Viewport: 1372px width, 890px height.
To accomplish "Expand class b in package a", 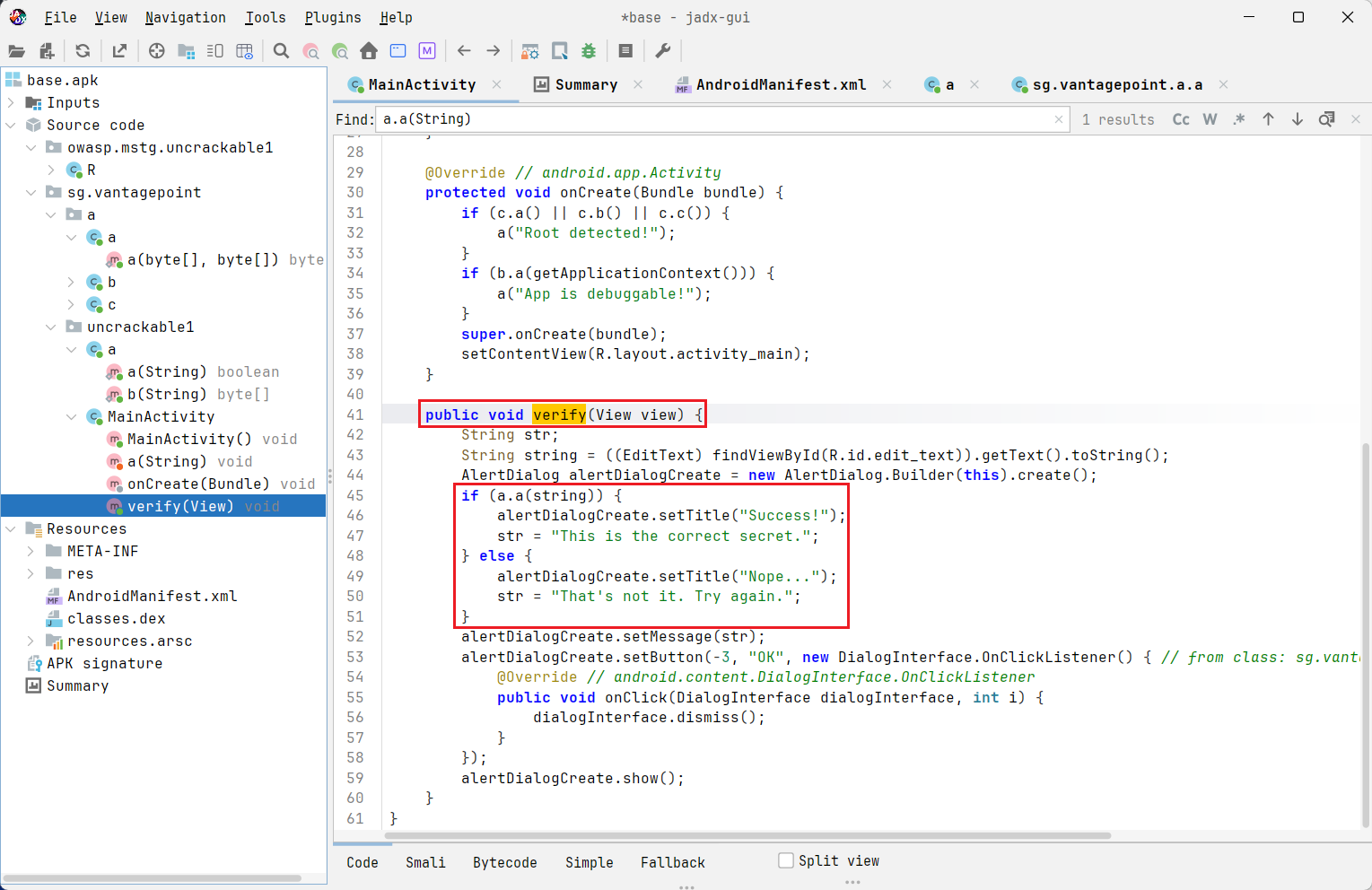I will (71, 283).
